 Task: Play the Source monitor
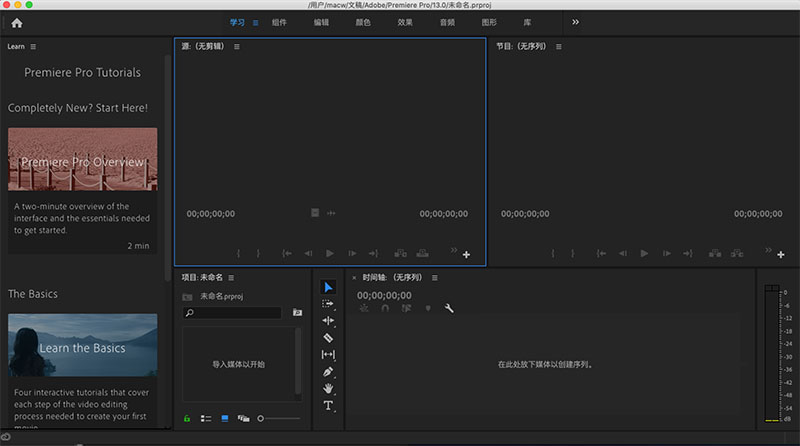[x=330, y=253]
